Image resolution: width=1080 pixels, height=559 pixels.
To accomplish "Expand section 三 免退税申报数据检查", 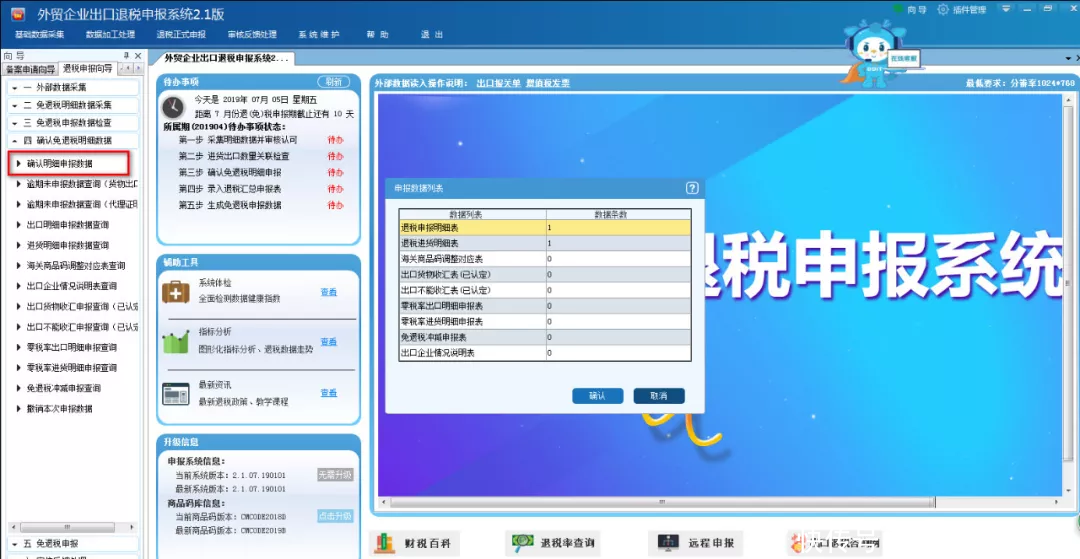I will coord(72,123).
